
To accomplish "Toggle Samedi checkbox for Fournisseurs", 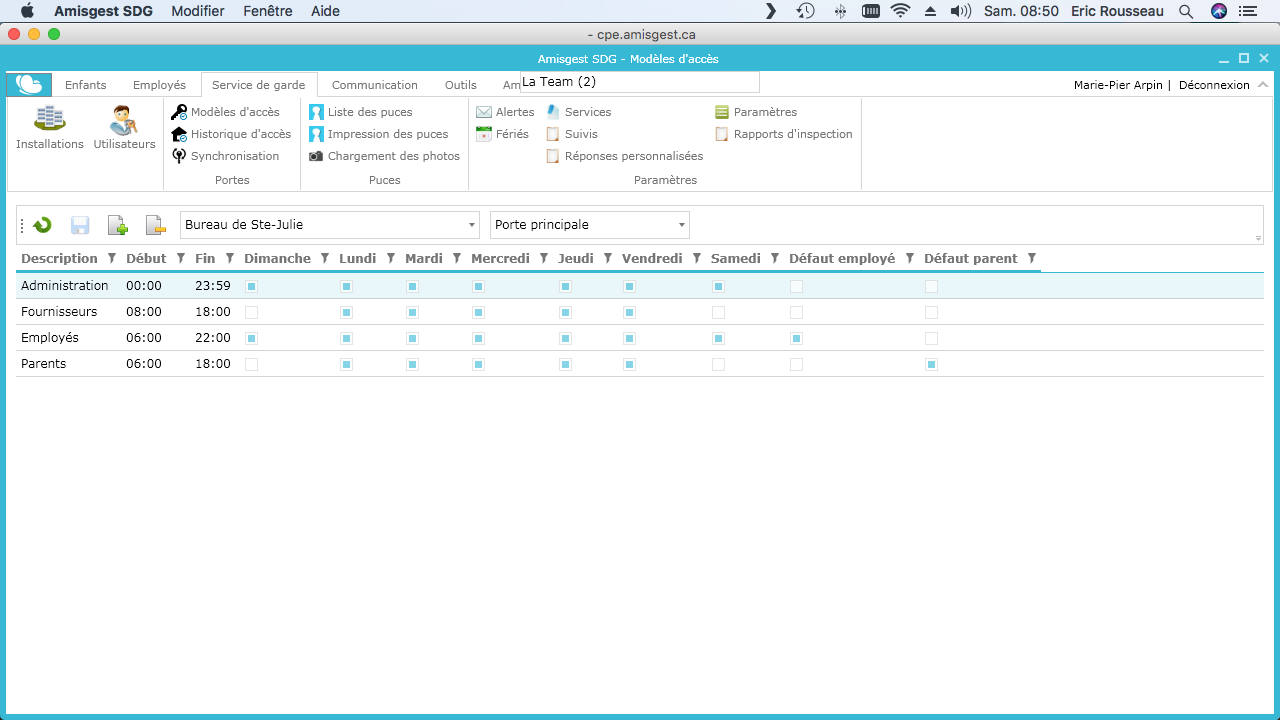I will point(718,312).
